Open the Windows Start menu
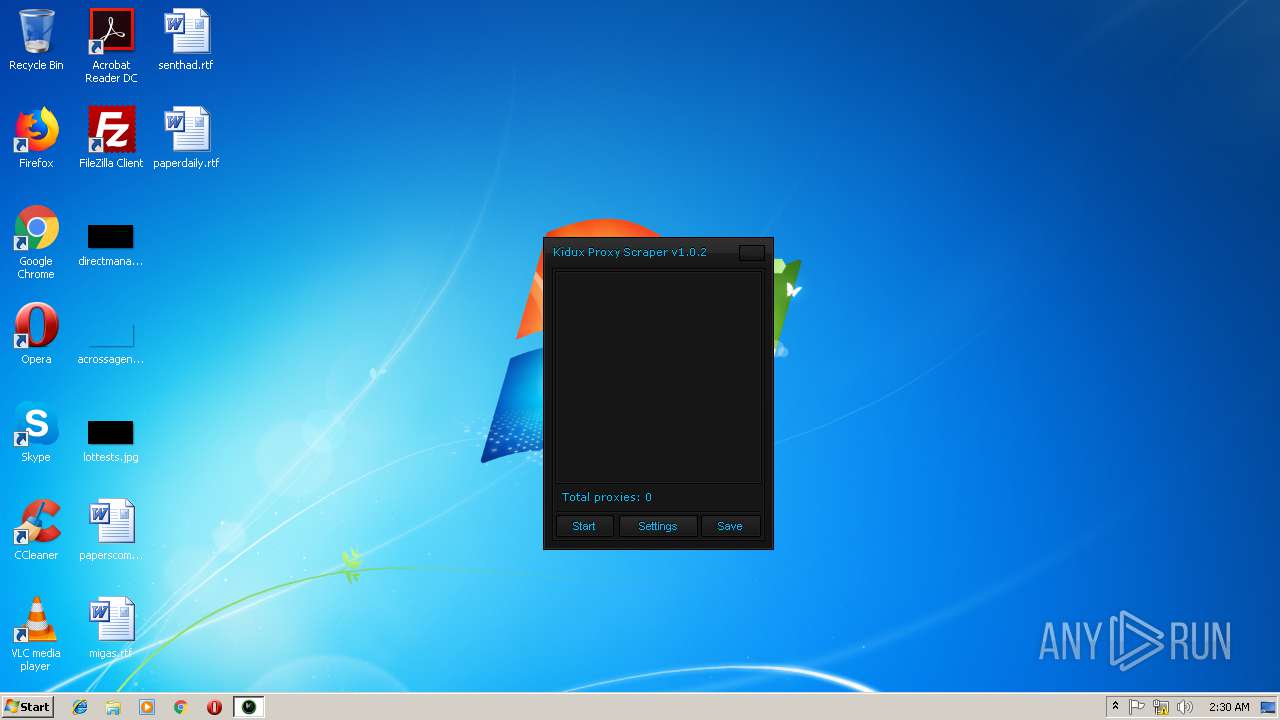This screenshot has height=720, width=1280. pyautogui.click(x=27, y=706)
